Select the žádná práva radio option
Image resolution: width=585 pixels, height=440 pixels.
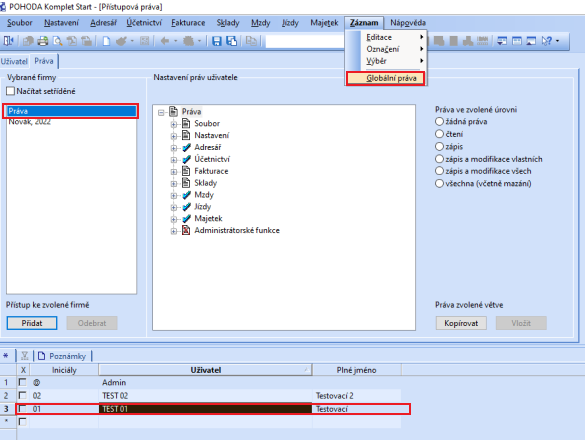439,122
